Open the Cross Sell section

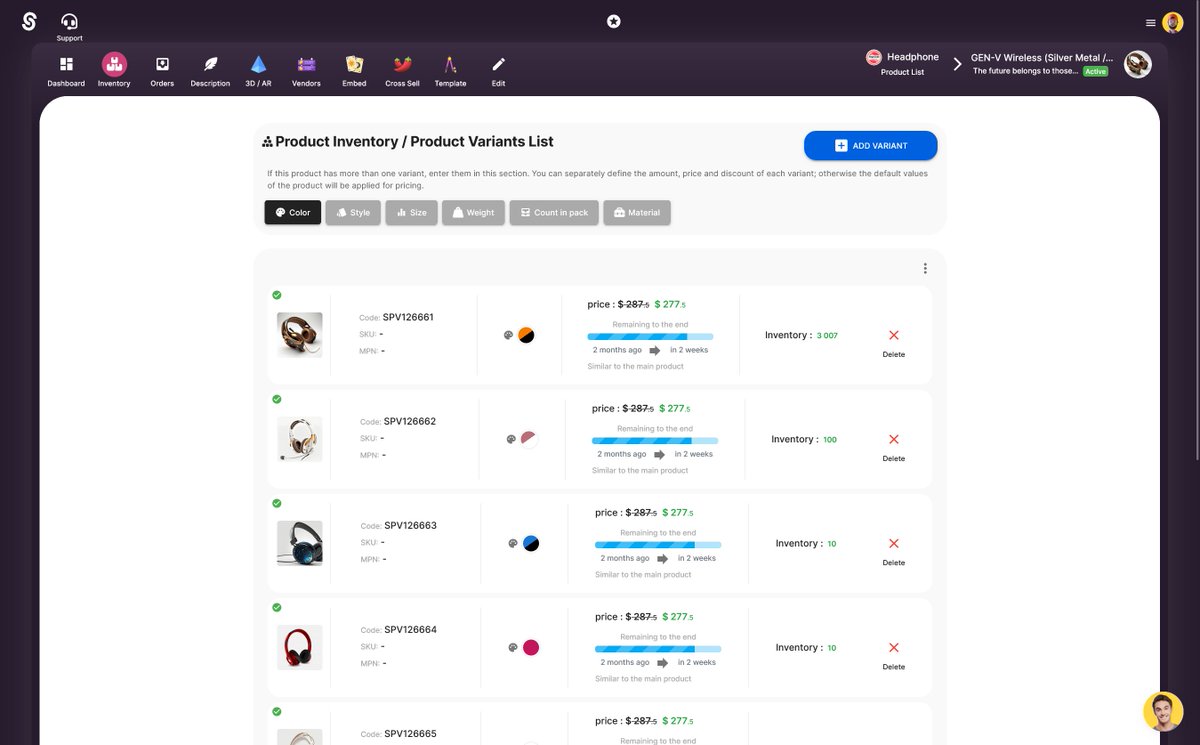[402, 70]
